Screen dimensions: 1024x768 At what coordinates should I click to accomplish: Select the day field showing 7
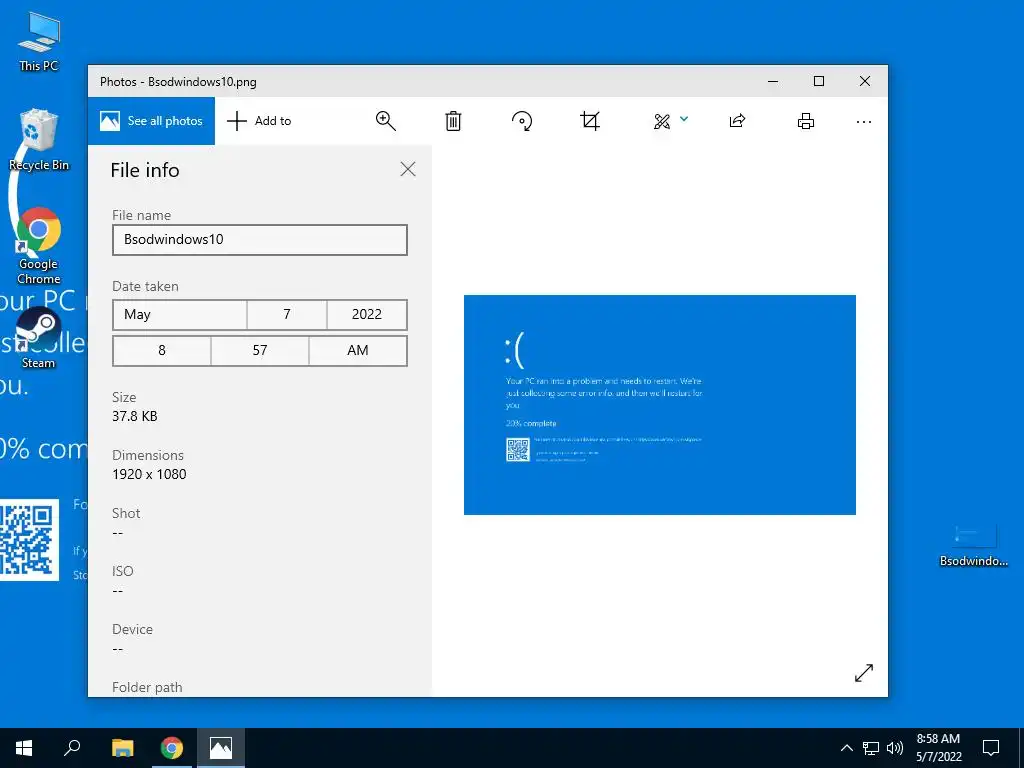[x=287, y=315]
